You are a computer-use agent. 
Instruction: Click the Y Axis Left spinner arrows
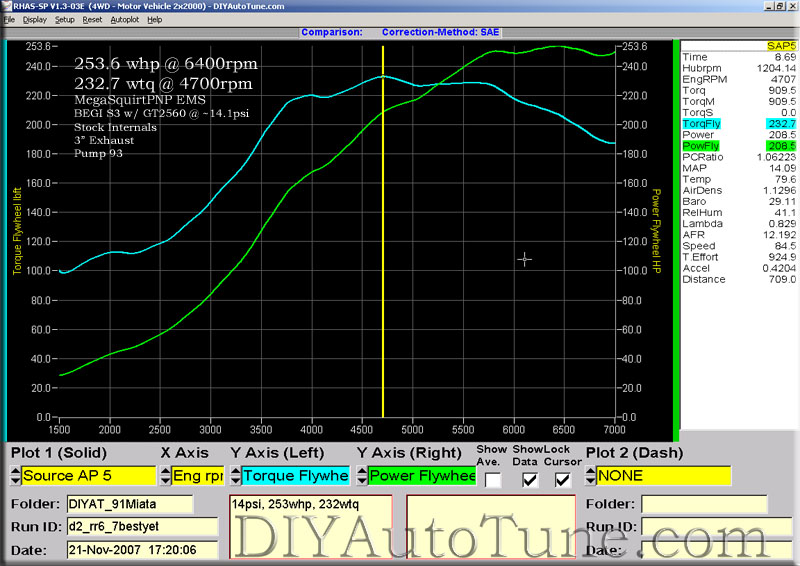[x=235, y=476]
